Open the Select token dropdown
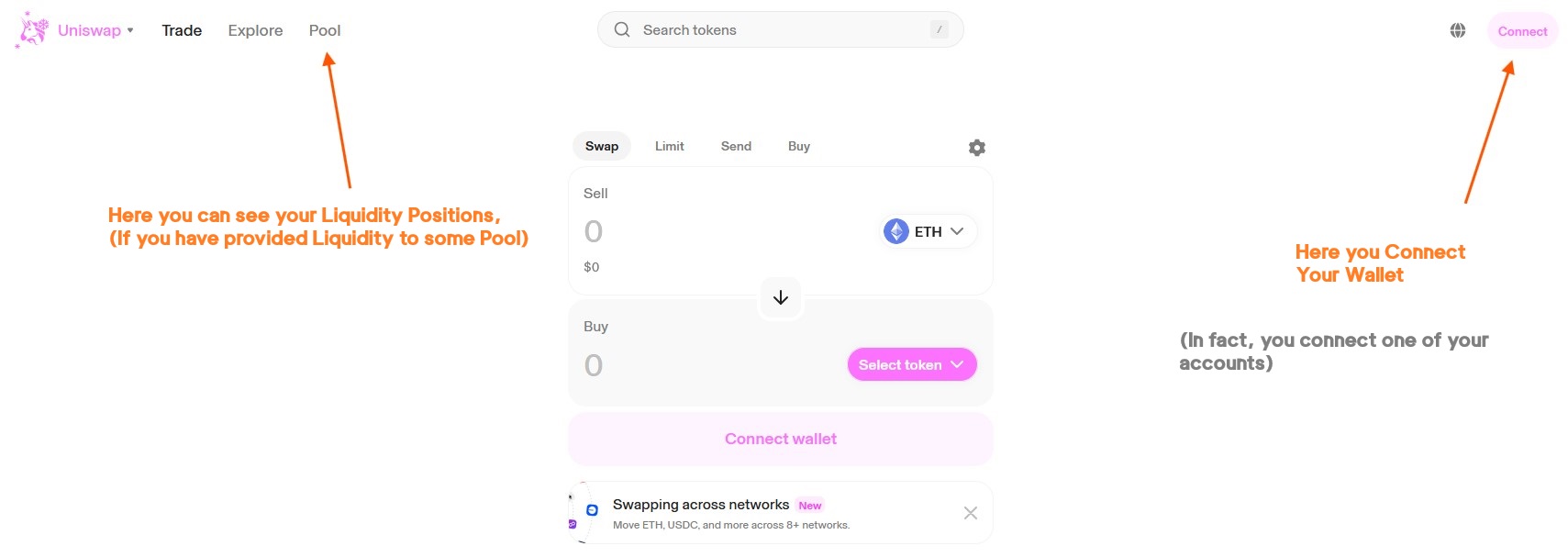Viewport: 1568px width, 557px height. [x=911, y=364]
